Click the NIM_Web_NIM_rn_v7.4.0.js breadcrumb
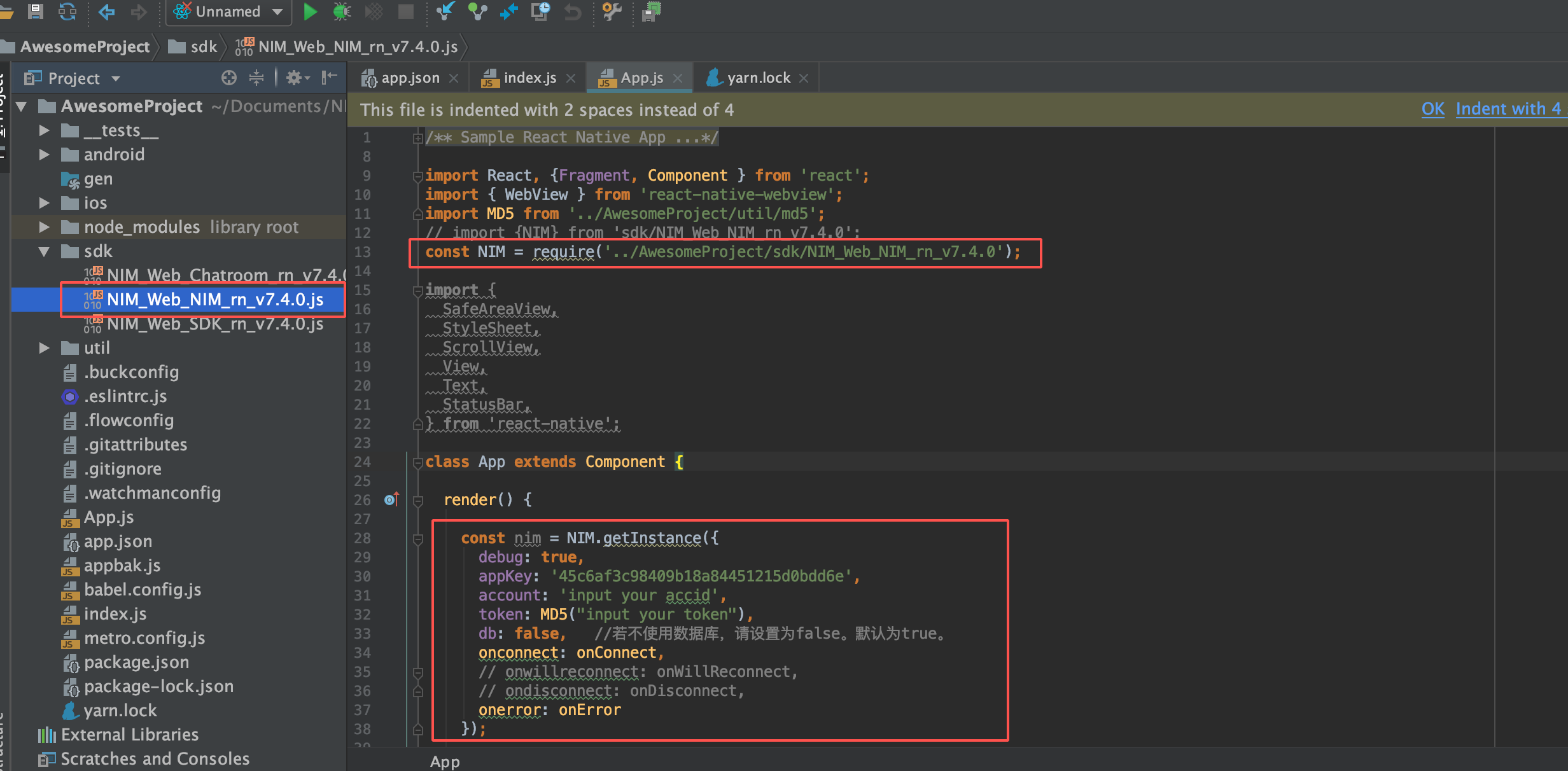The width and height of the screenshot is (1568, 771). pos(346,46)
